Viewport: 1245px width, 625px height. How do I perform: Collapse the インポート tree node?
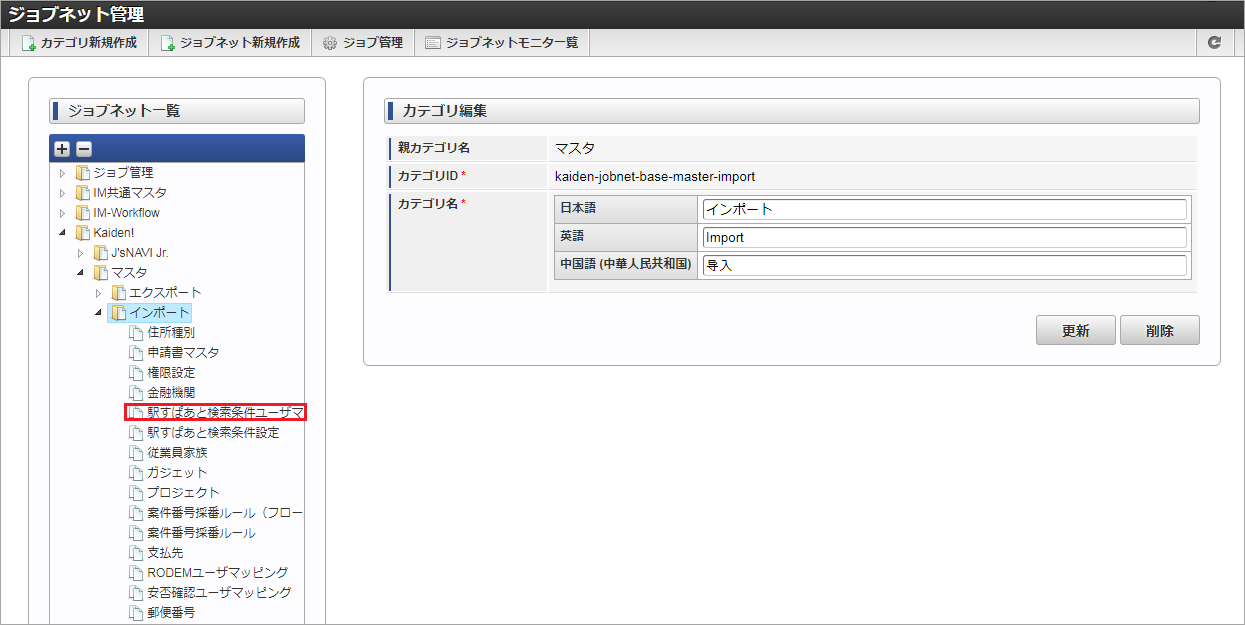(99, 313)
